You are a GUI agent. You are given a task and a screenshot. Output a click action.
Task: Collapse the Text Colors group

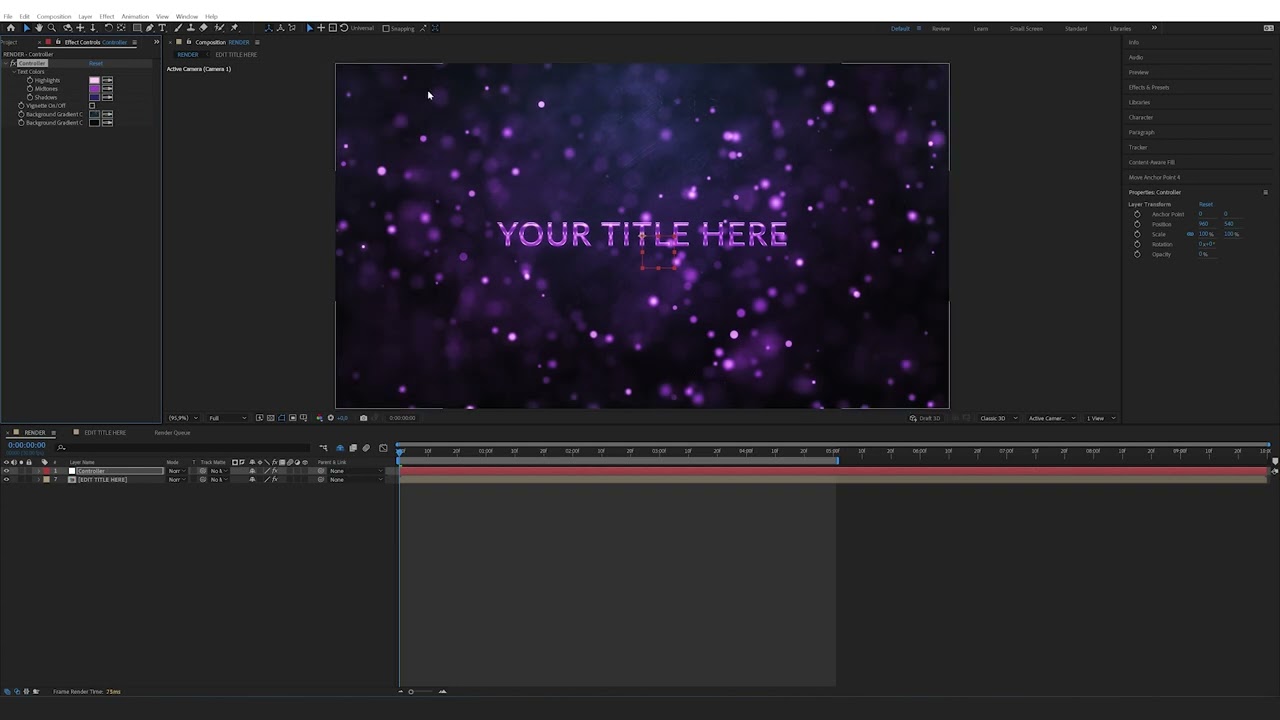pyautogui.click(x=14, y=72)
